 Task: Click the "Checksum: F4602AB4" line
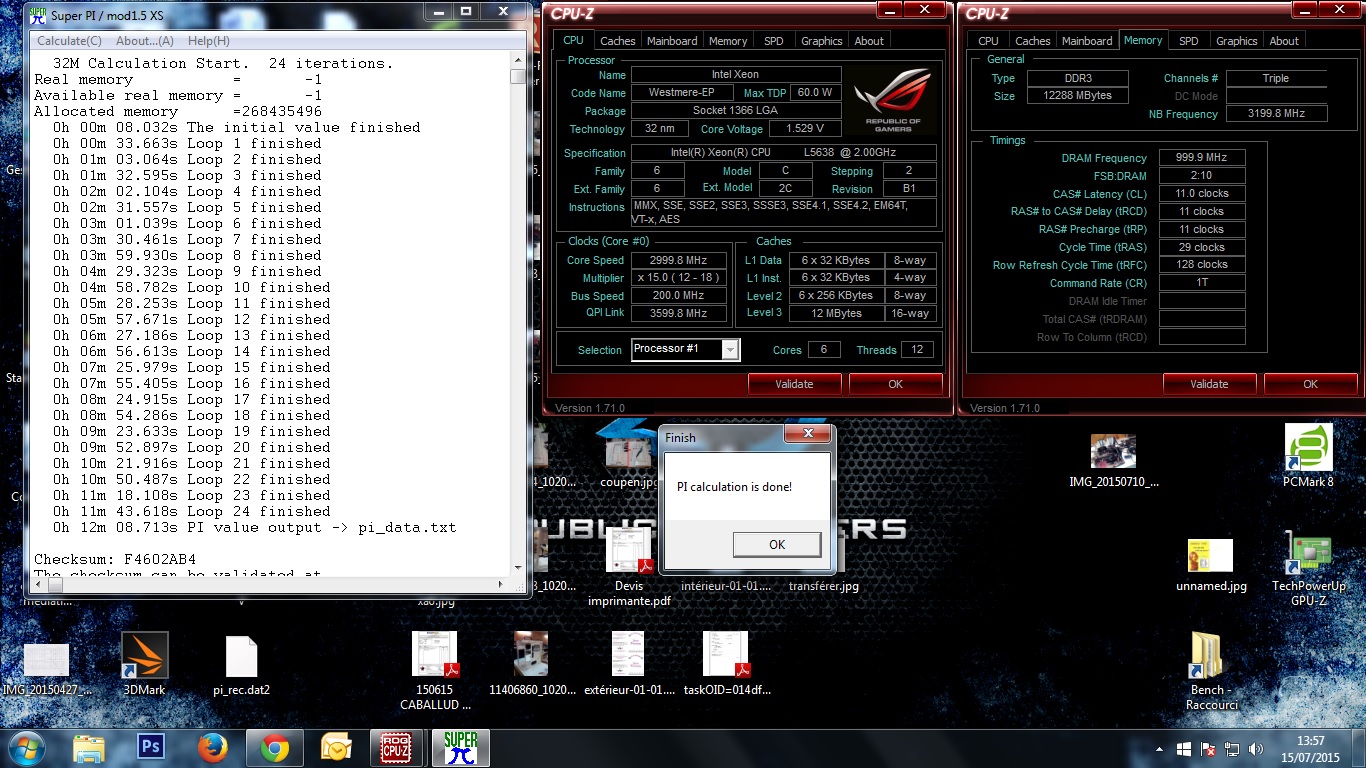[115, 559]
